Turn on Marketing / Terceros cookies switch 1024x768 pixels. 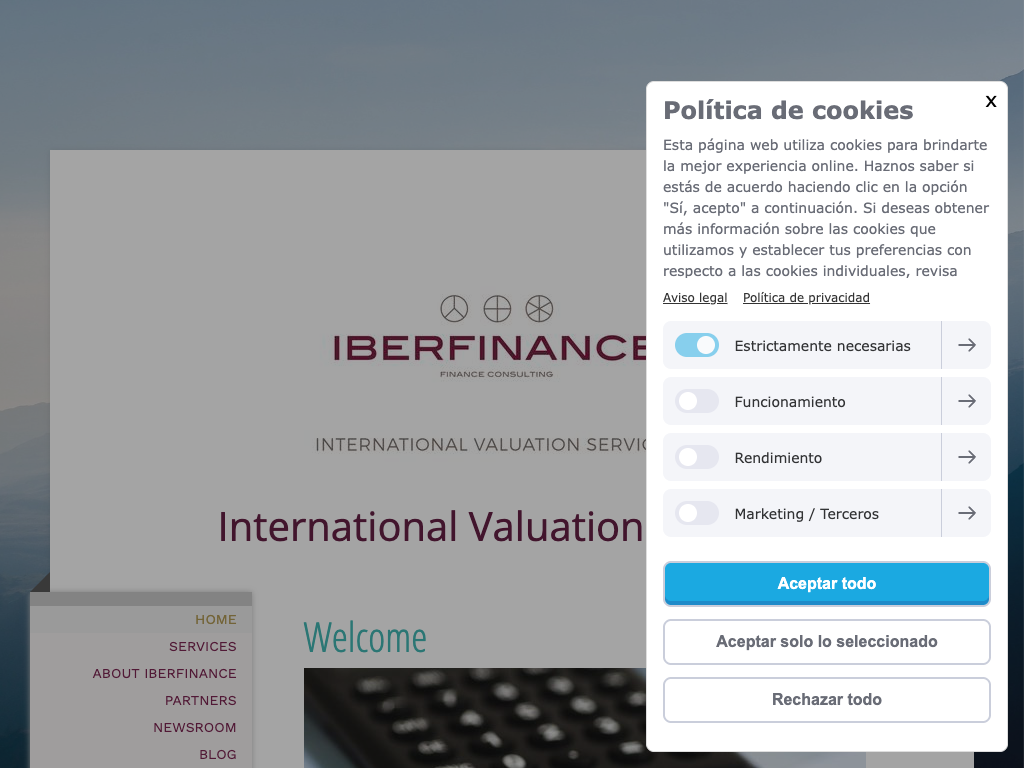coord(697,513)
